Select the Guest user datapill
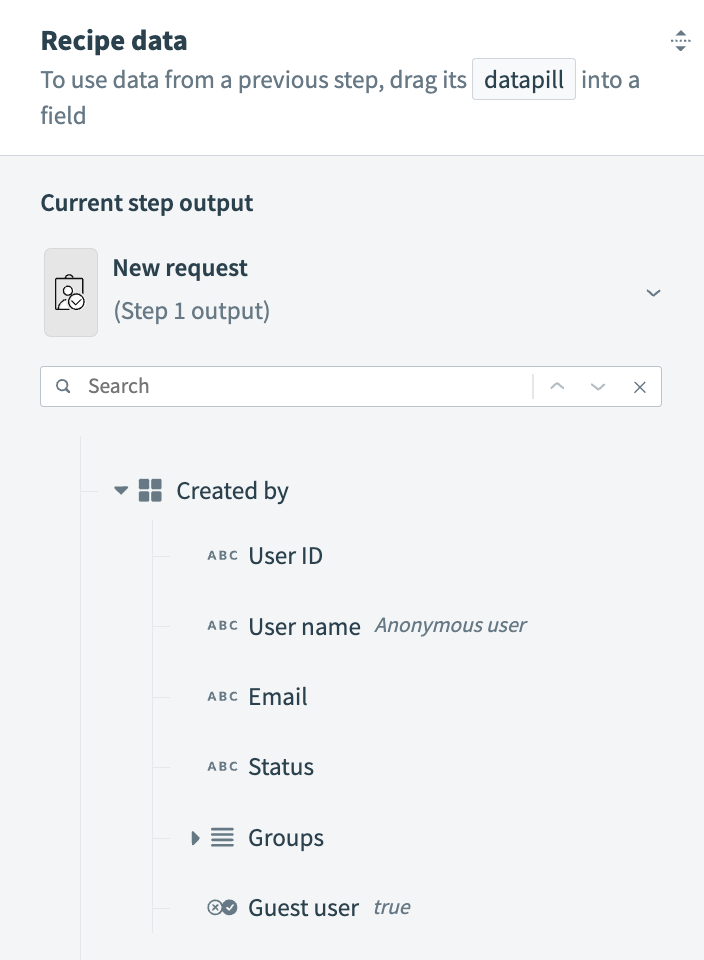This screenshot has width=704, height=960. click(x=303, y=908)
